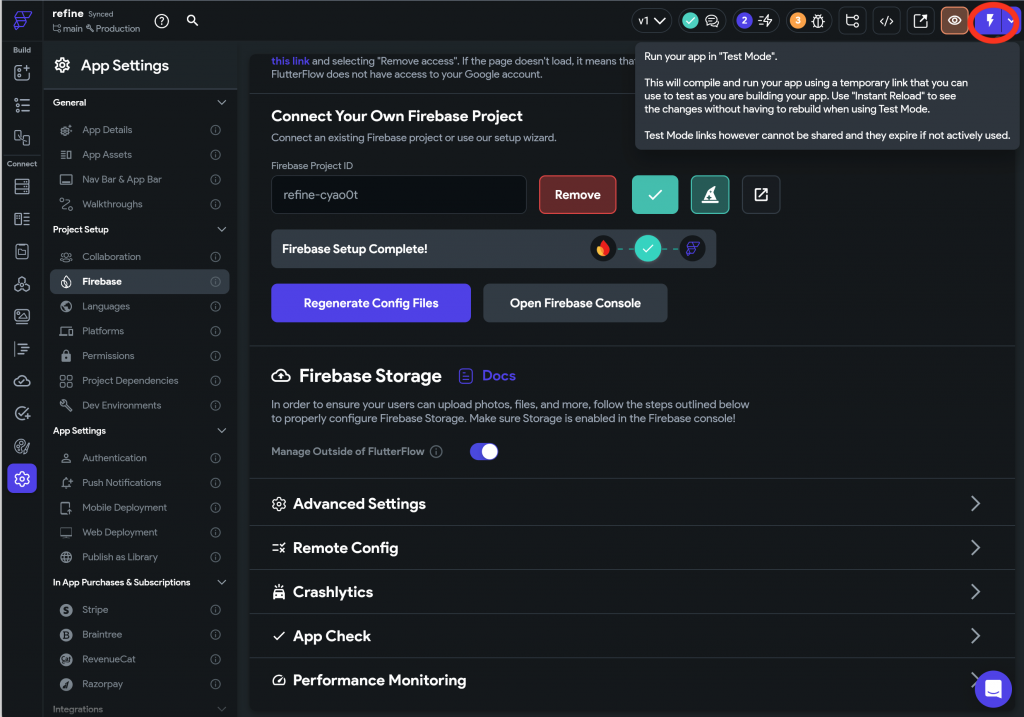Open Web Deployment settings
Screen dimensions: 1024x717
140,532
